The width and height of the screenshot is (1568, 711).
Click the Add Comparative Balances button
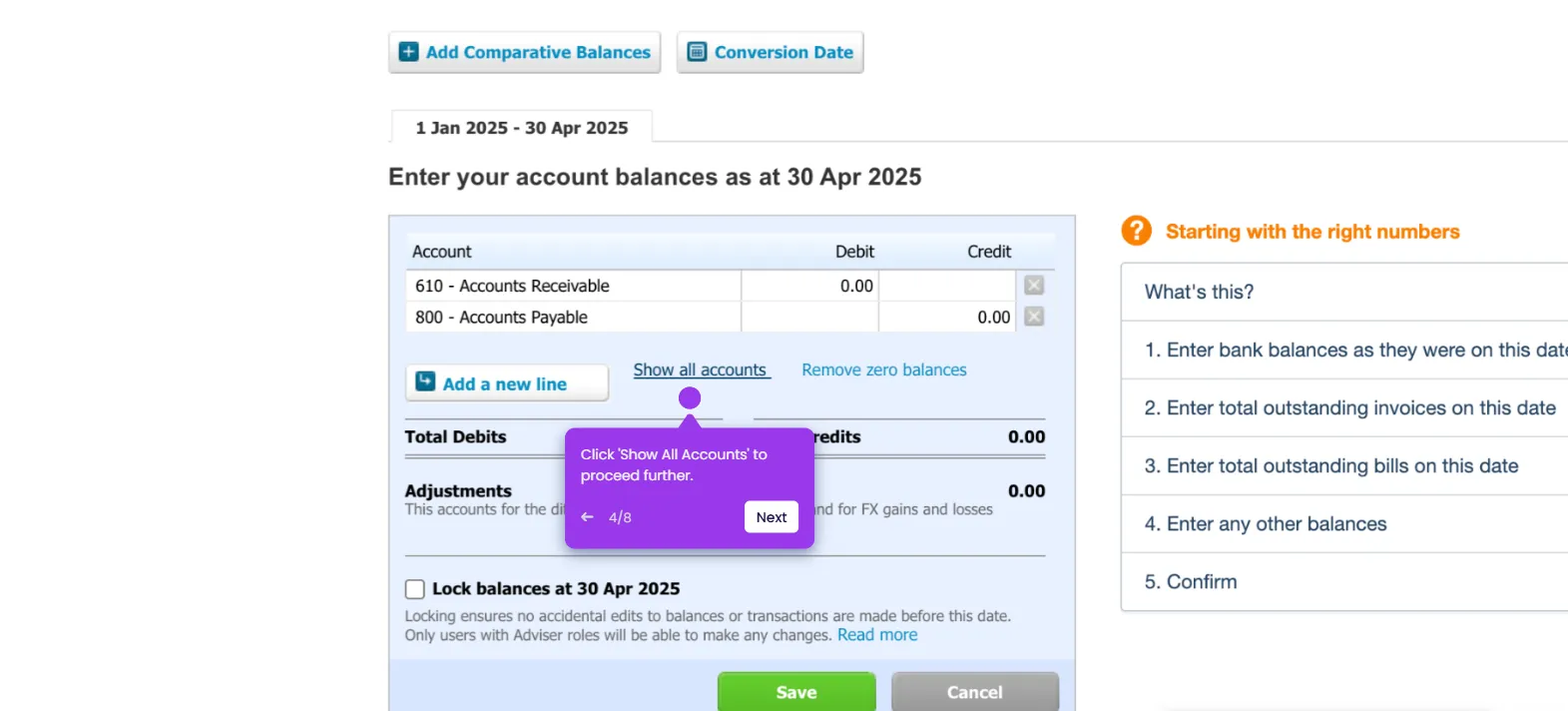click(525, 52)
